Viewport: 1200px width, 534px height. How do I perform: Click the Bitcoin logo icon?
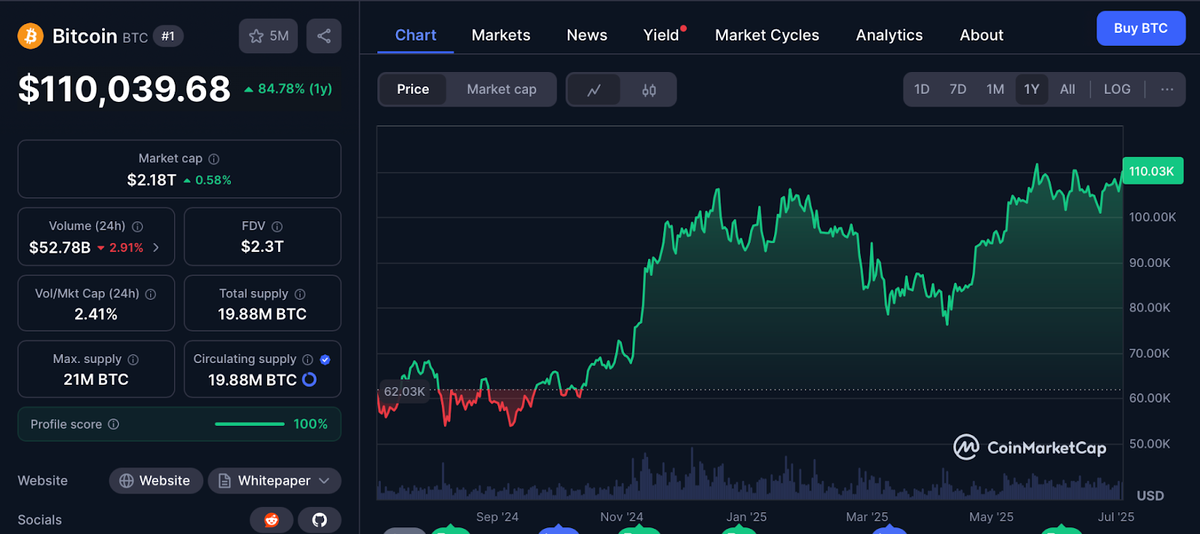[30, 37]
